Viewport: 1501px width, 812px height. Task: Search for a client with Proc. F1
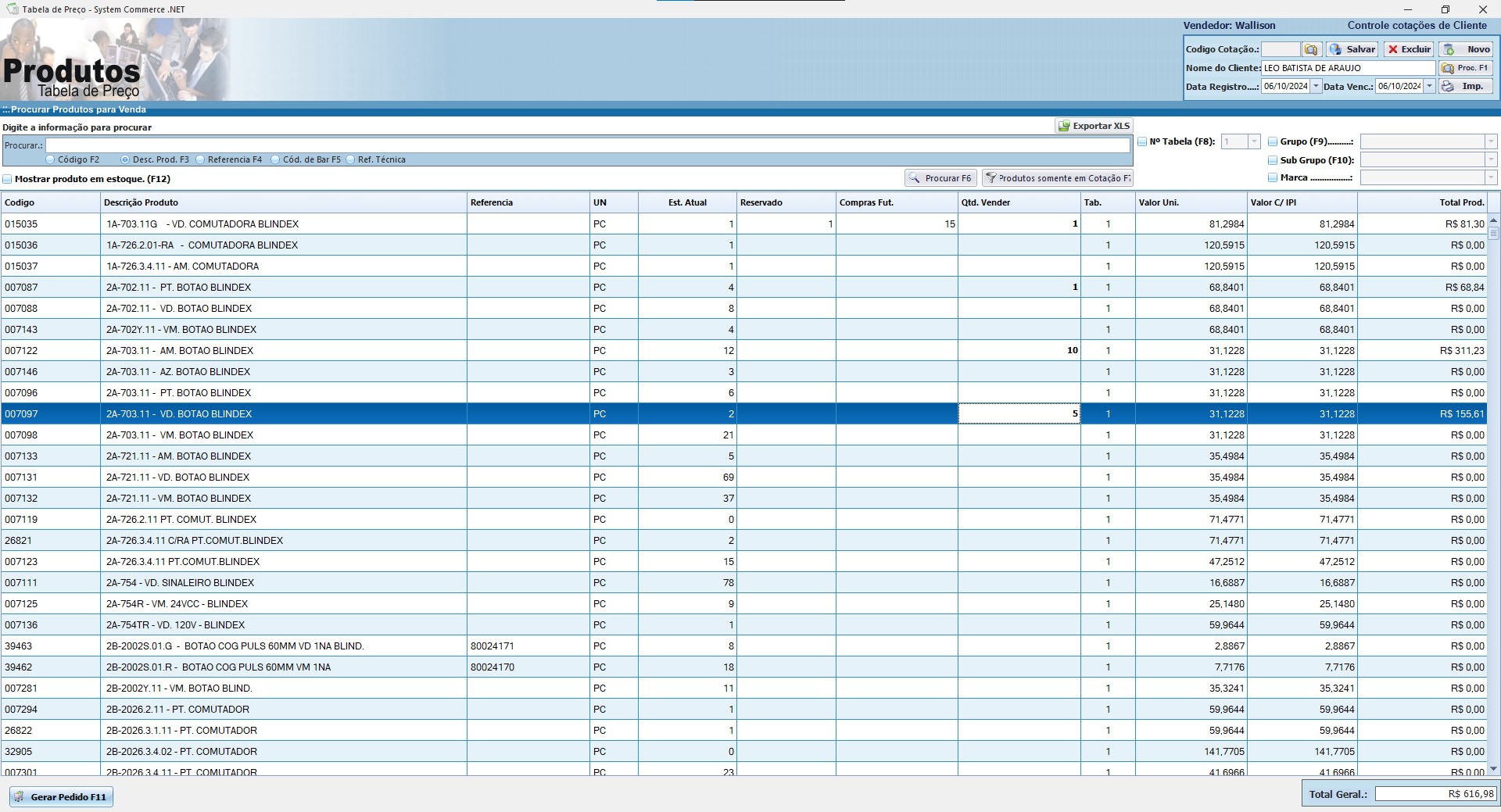tap(1466, 68)
